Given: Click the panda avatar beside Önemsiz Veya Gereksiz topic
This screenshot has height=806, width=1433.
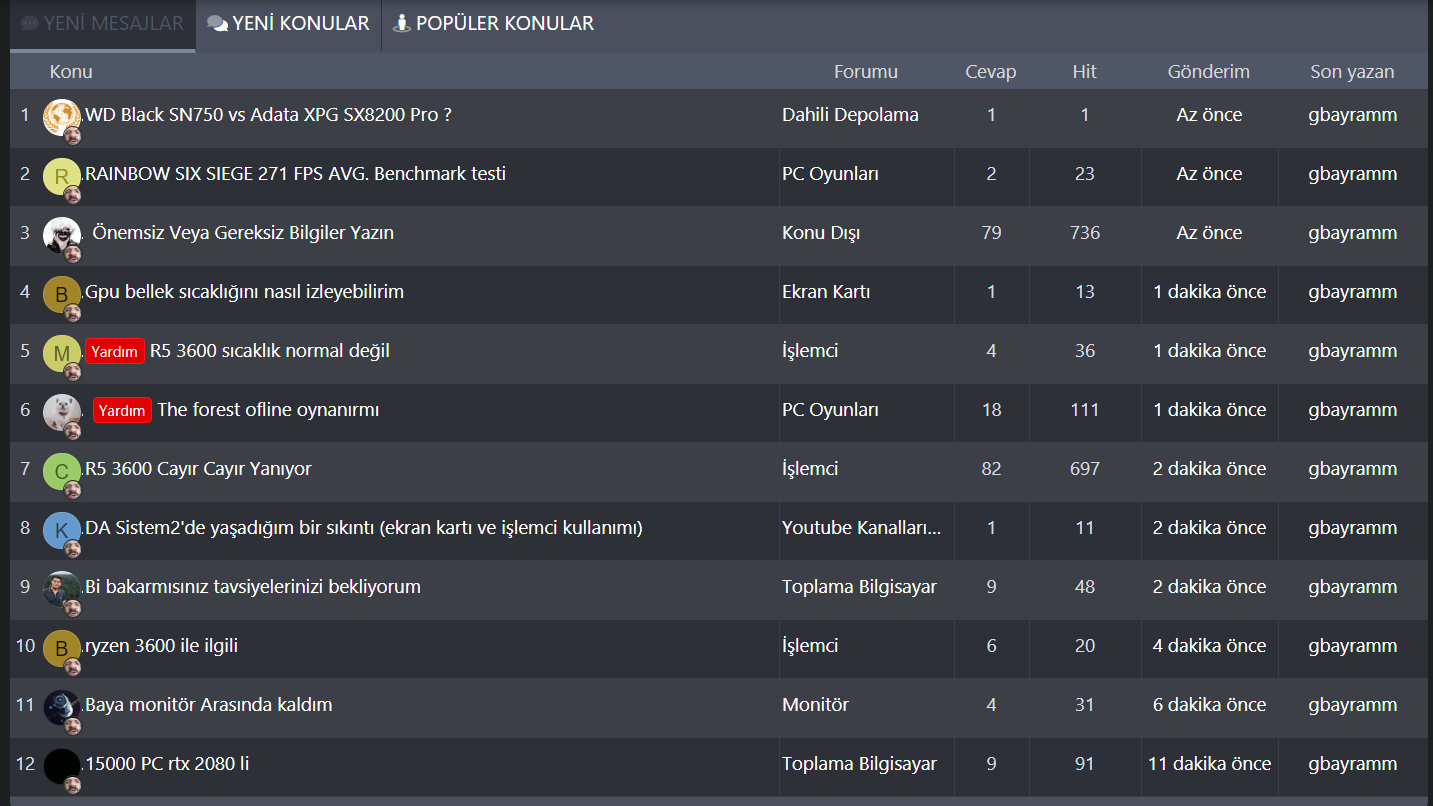Looking at the screenshot, I should pyautogui.click(x=61, y=235).
